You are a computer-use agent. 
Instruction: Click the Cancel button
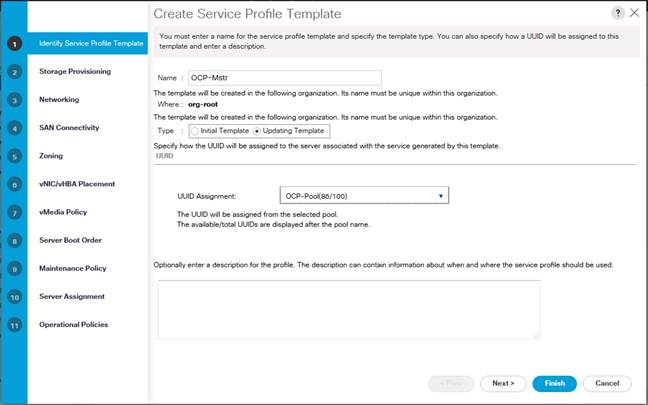tap(607, 384)
